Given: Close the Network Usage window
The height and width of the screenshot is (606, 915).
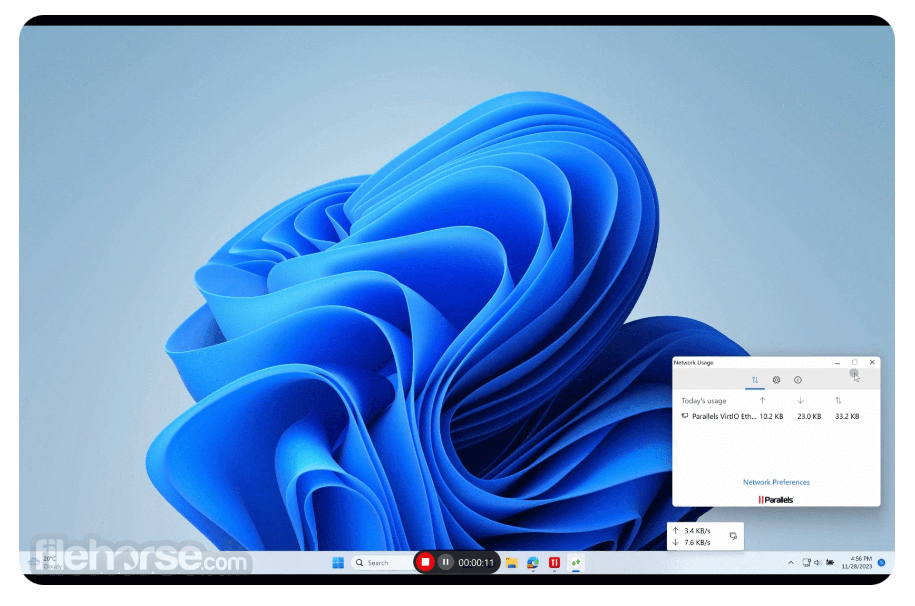Looking at the screenshot, I should point(872,363).
